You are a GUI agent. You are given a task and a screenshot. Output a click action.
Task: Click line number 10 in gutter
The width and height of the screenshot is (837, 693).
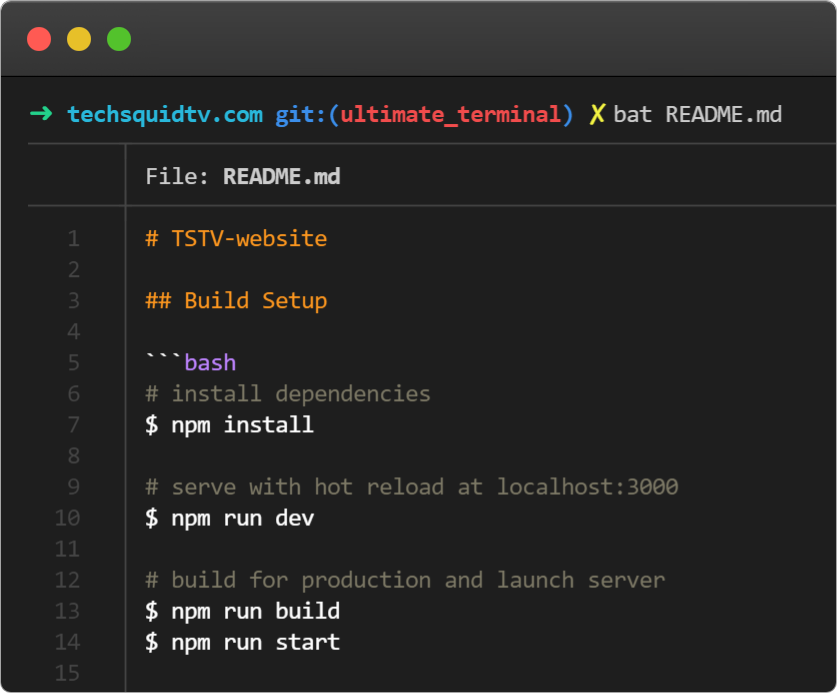click(67, 518)
